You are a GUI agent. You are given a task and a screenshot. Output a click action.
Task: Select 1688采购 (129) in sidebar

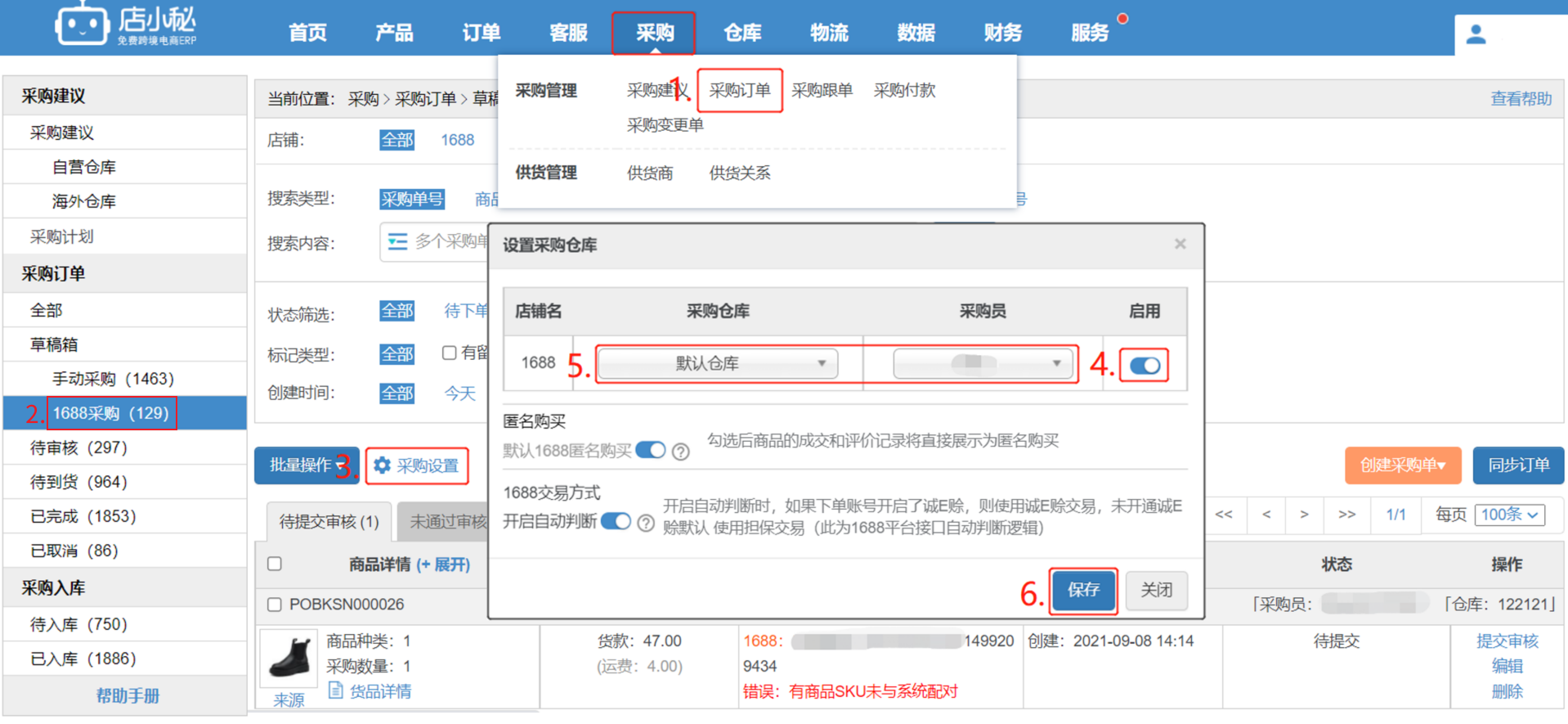pos(125,413)
